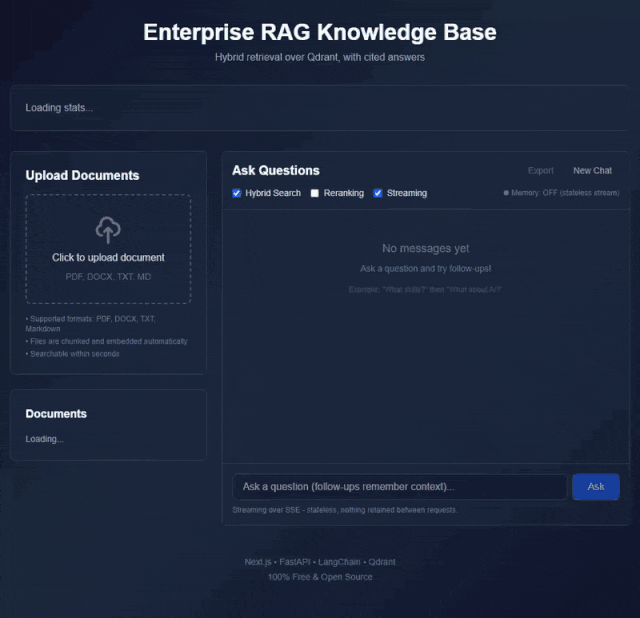Viewport: 640px width, 618px height.
Task: Click the Memory: OFF status indicator
Action: 561,193
